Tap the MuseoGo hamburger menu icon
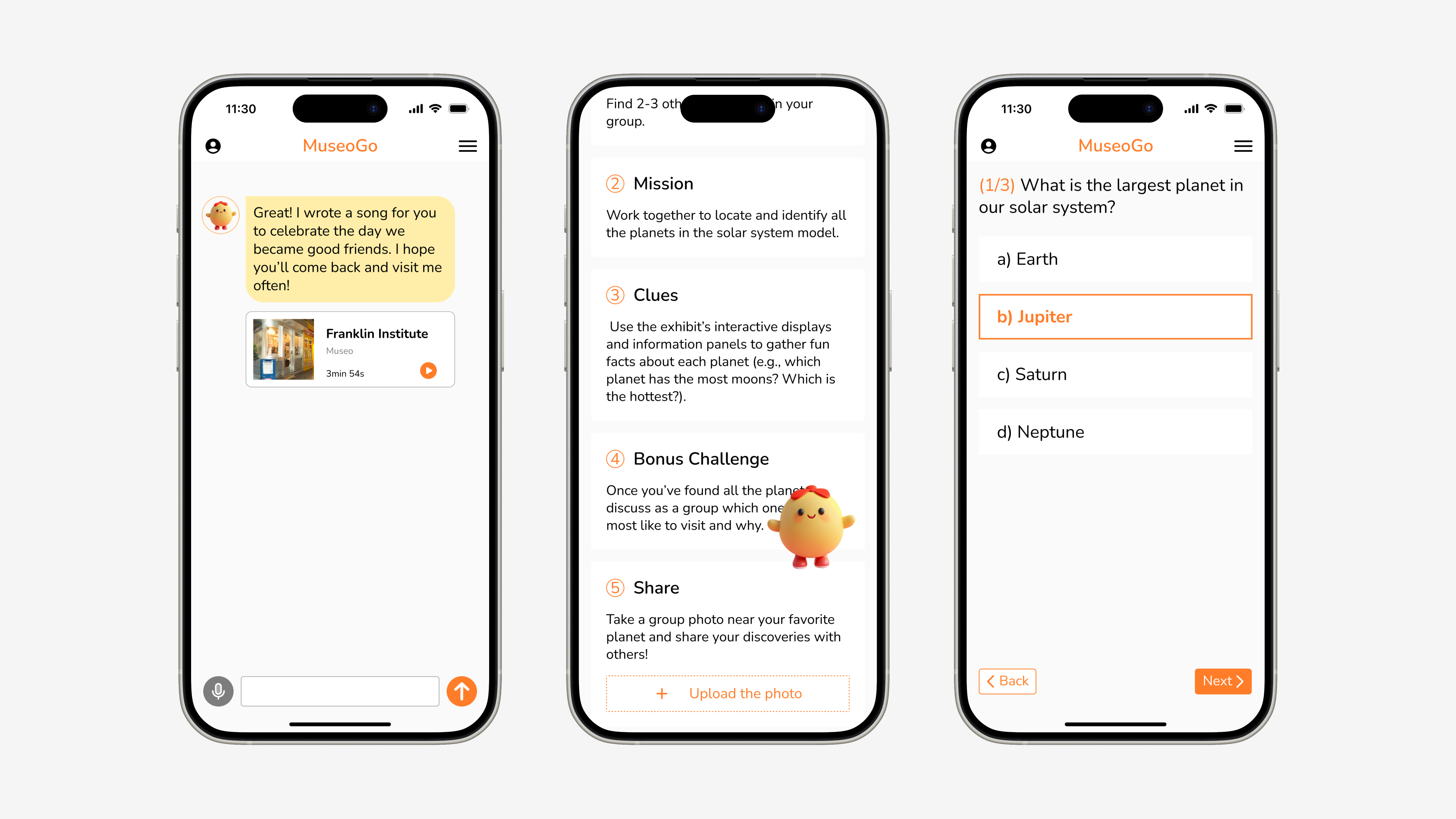Image resolution: width=1456 pixels, height=819 pixels. (467, 146)
